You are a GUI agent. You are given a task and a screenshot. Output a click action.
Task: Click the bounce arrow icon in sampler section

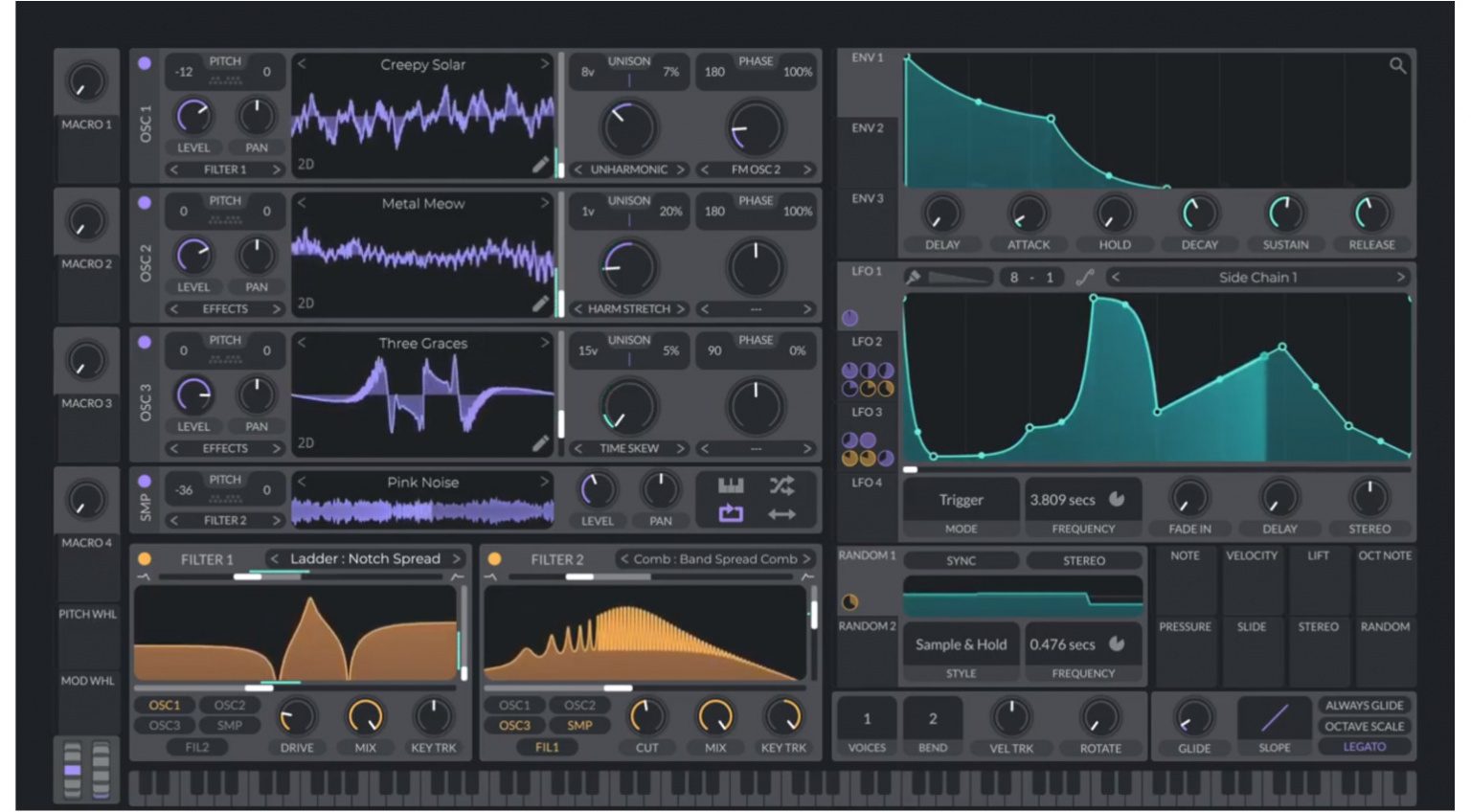click(x=781, y=514)
